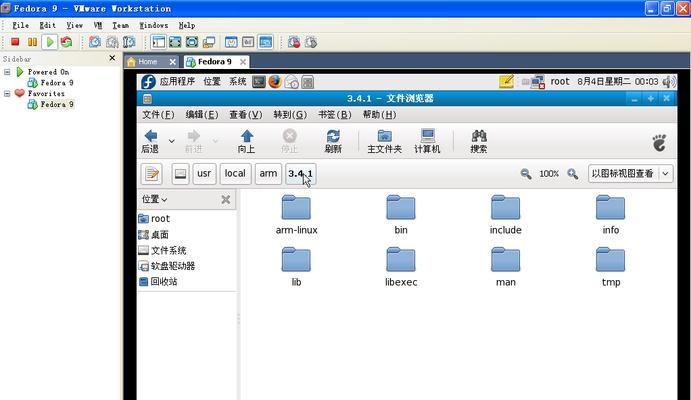
Task: Open the 系统 system menu in the panel
Action: (238, 81)
